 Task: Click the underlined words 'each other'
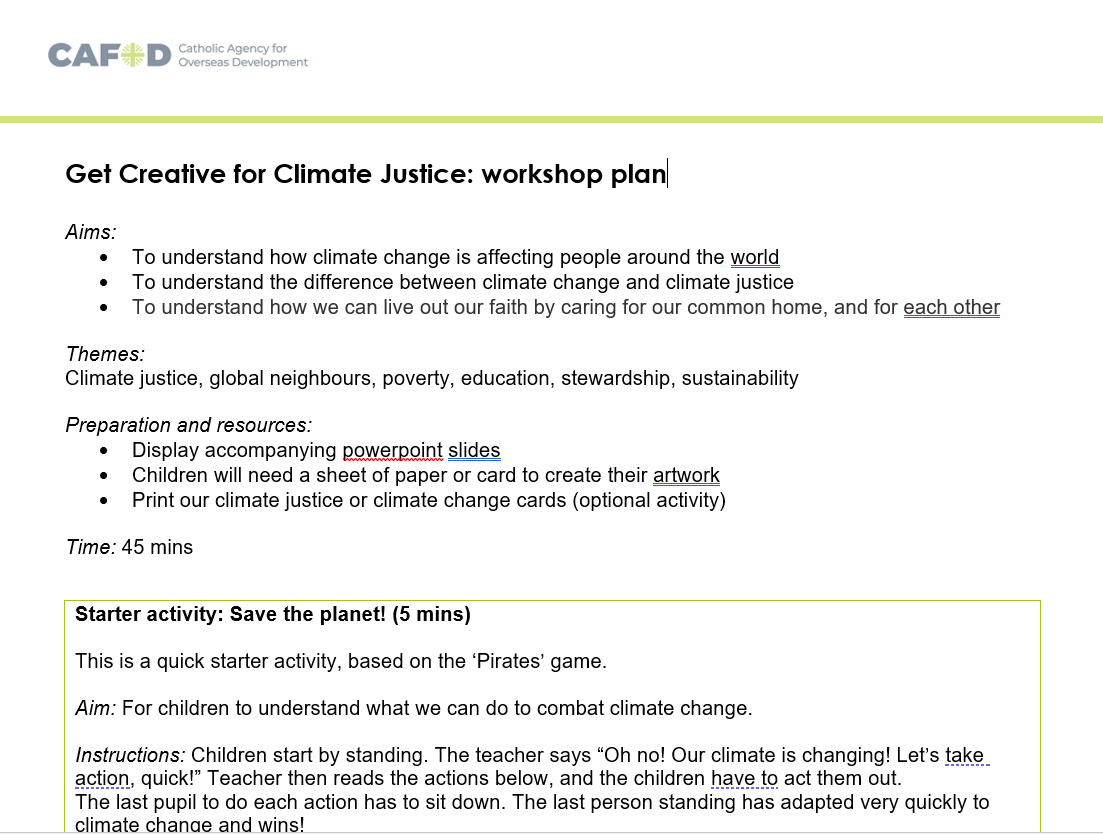point(952,307)
